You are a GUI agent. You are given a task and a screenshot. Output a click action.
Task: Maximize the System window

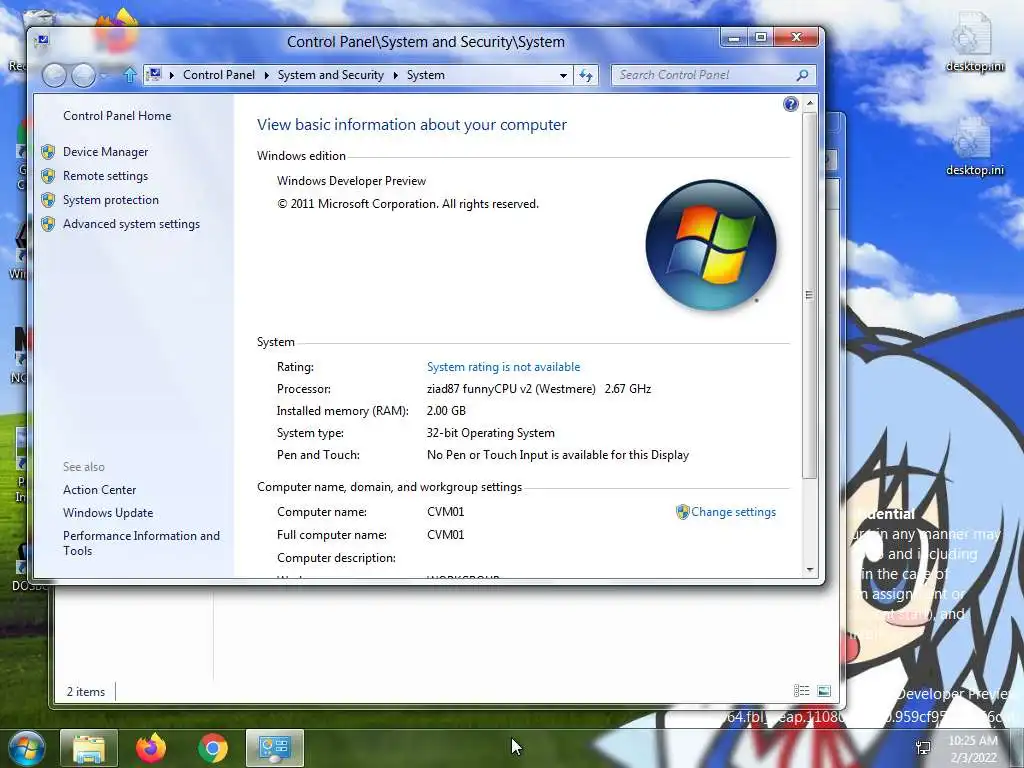coord(761,38)
